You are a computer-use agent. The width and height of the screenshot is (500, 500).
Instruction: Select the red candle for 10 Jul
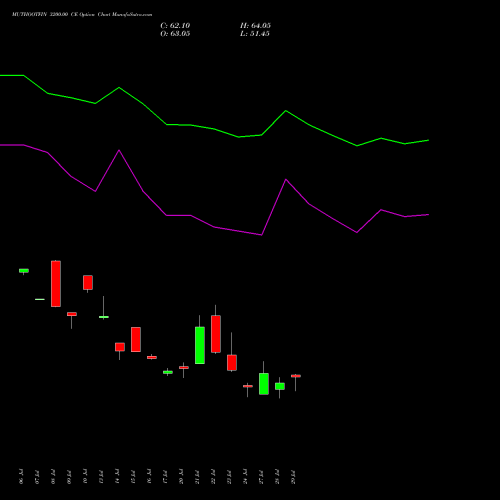pyautogui.click(x=88, y=282)
